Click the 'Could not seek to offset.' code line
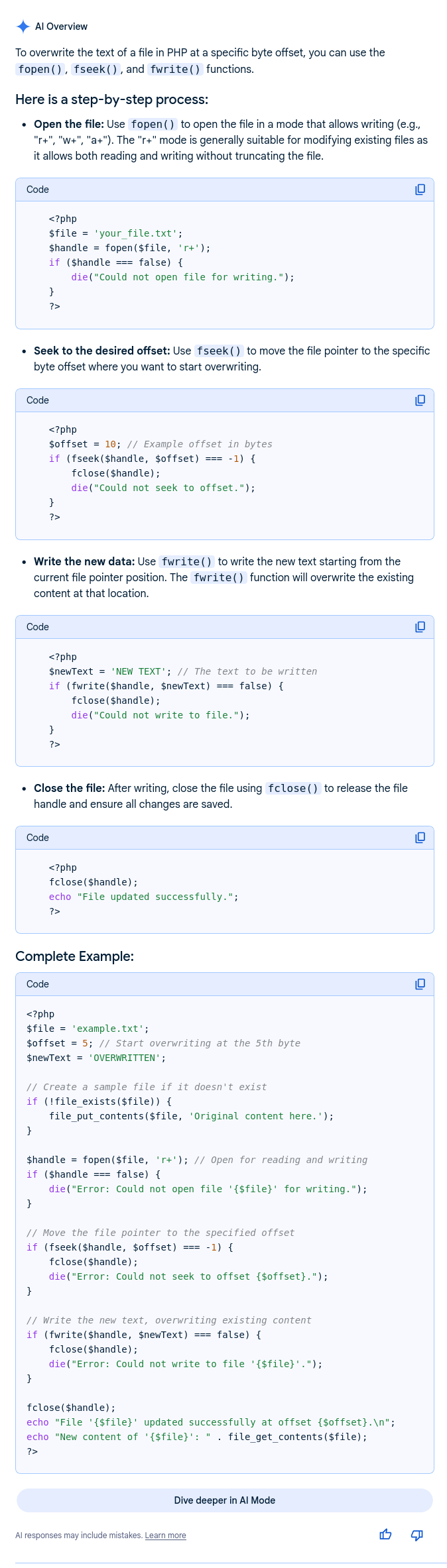 (163, 488)
